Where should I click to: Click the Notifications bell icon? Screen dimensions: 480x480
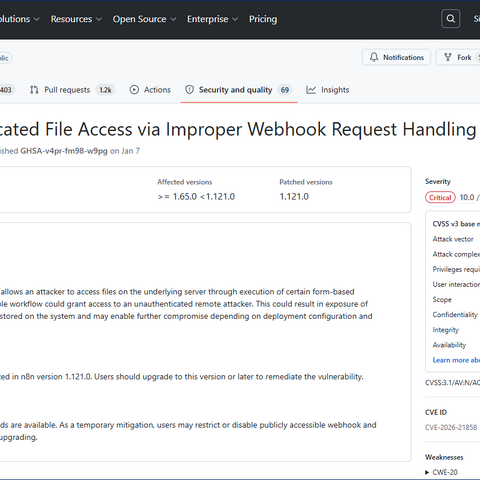(374, 57)
